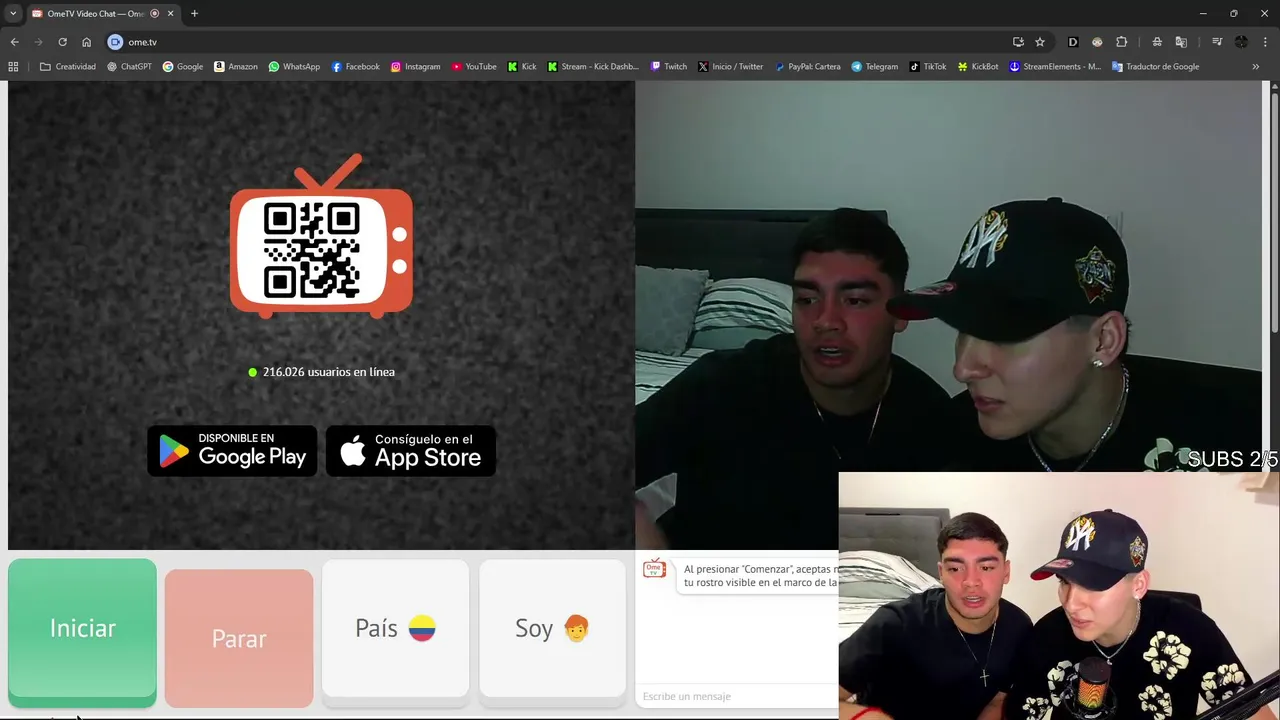Click the OmeTV QR code logo
Viewport: 1280px width, 720px height.
point(321,236)
